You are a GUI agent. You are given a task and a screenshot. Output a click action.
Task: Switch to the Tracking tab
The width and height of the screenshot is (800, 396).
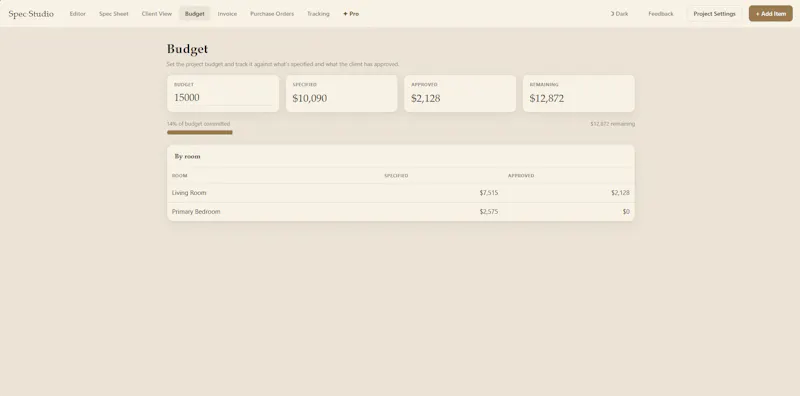click(x=318, y=14)
